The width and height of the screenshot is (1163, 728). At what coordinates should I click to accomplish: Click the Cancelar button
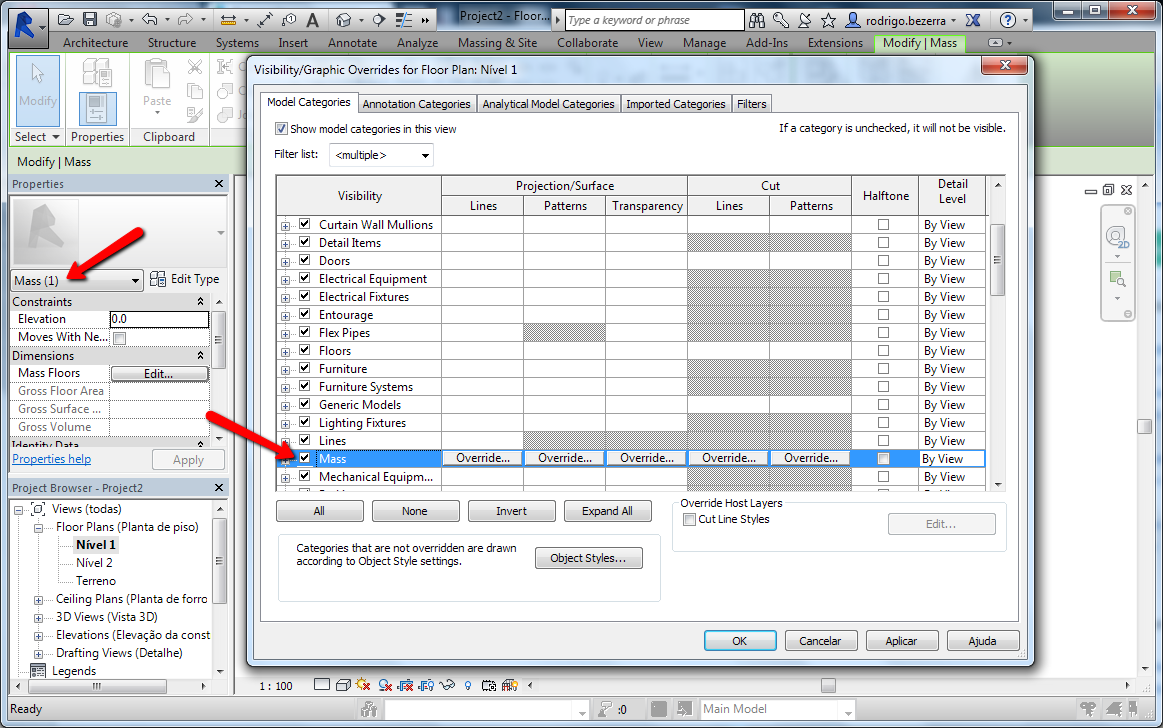pos(820,641)
